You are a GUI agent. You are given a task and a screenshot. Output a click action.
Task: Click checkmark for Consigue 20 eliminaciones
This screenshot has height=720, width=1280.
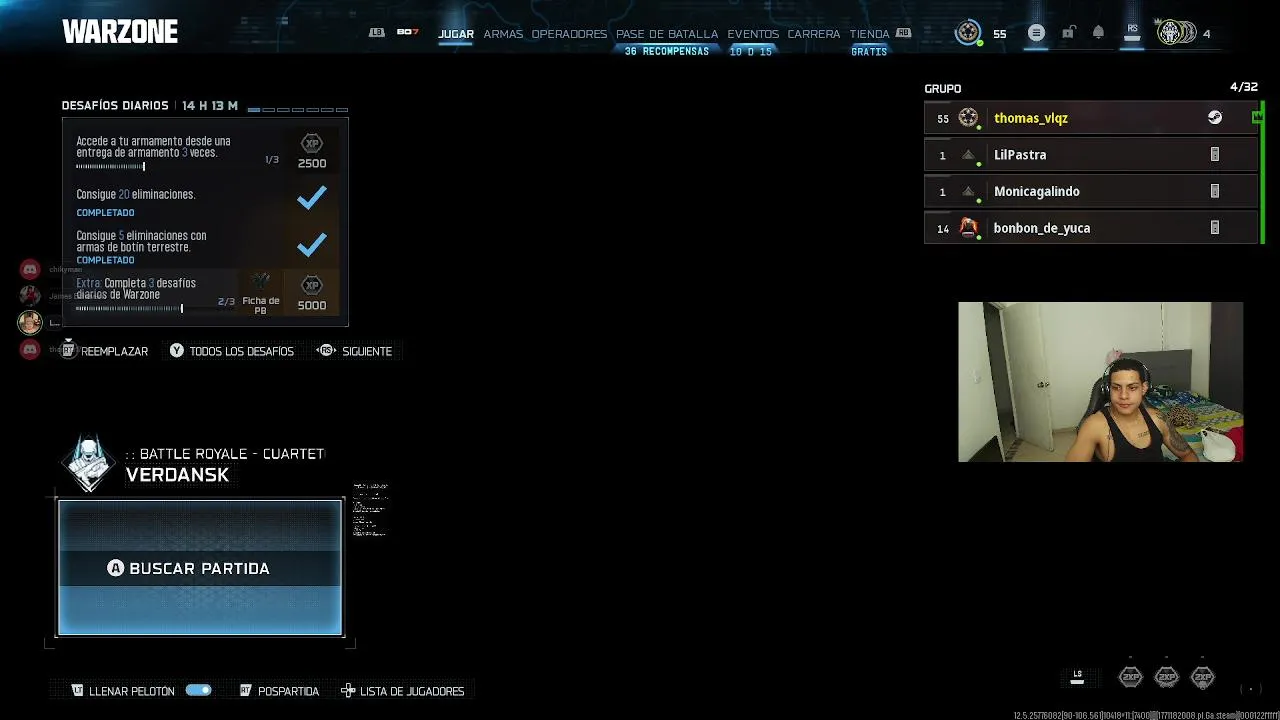coord(312,197)
